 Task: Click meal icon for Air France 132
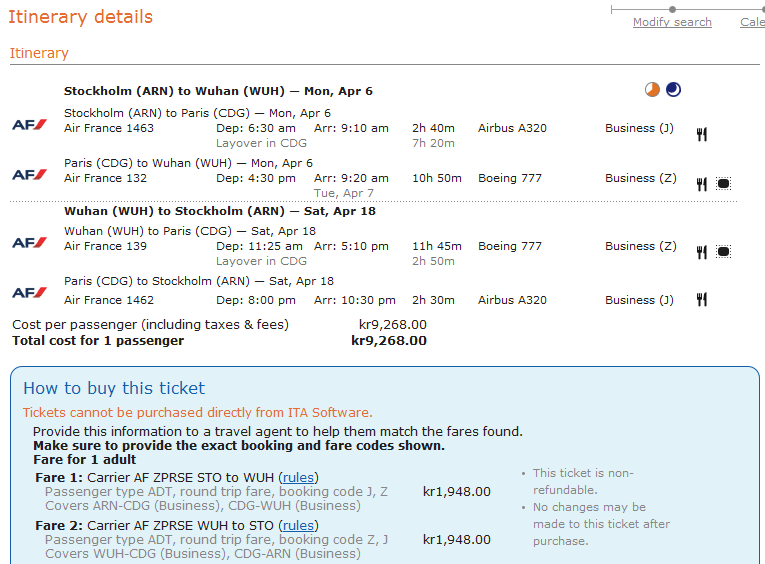click(702, 184)
